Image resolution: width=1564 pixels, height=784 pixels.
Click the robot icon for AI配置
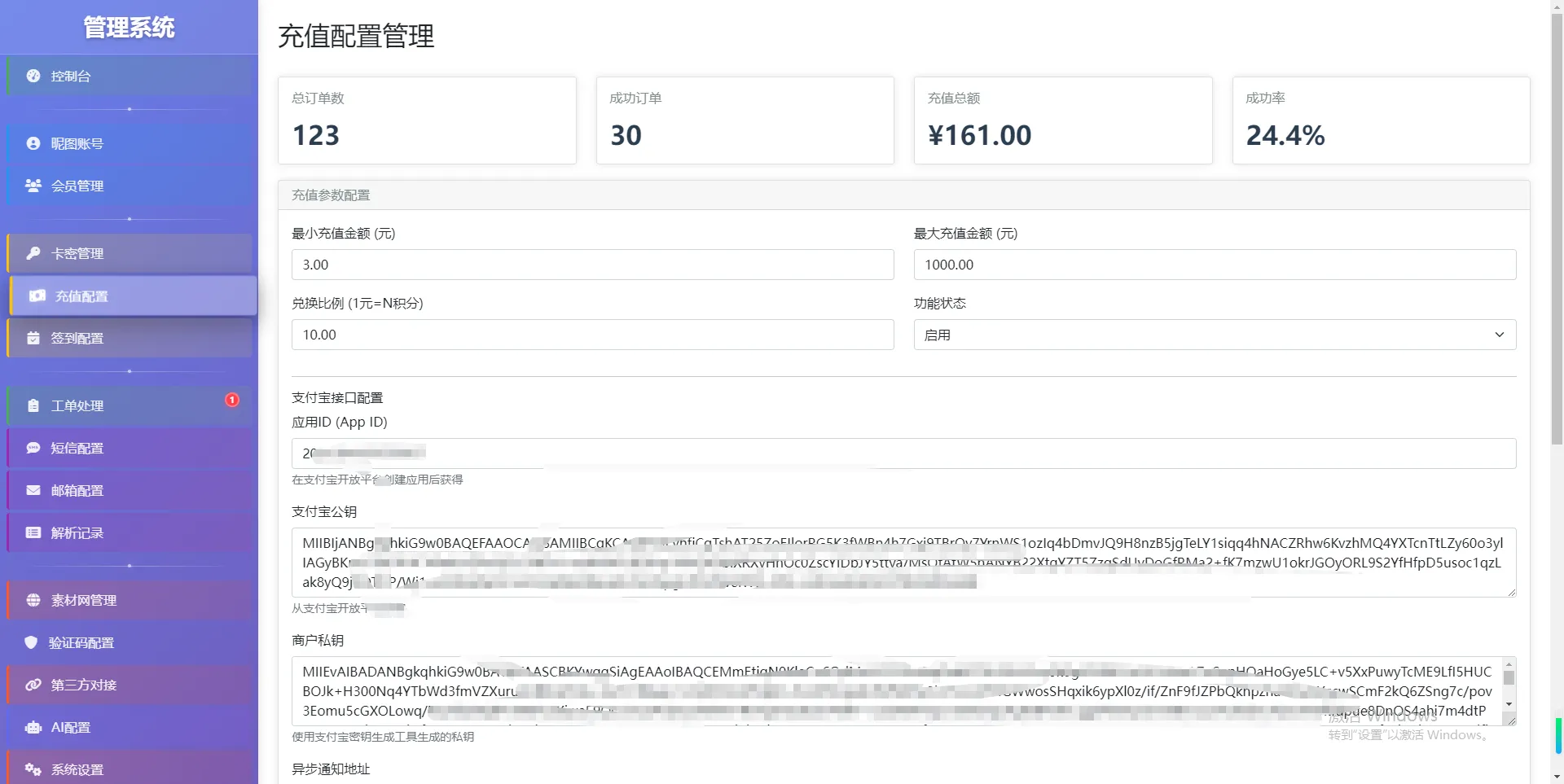point(33,727)
